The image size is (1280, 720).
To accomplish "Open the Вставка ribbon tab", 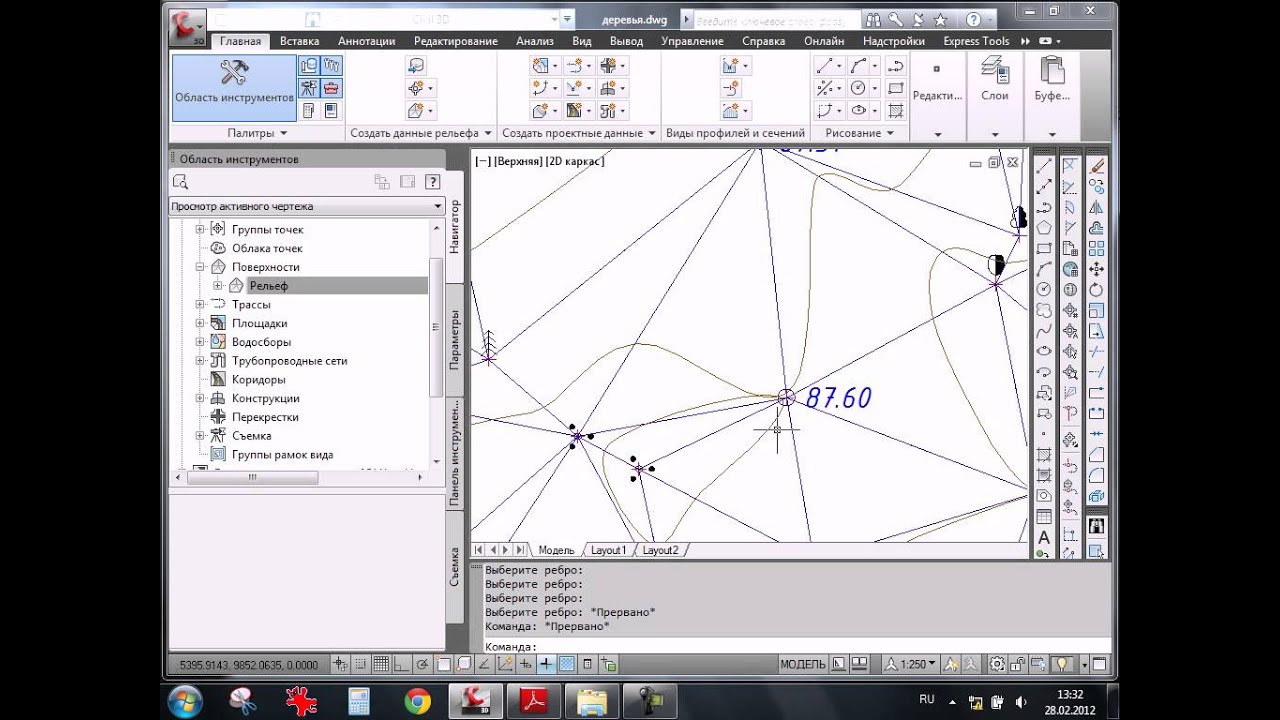I will [299, 41].
